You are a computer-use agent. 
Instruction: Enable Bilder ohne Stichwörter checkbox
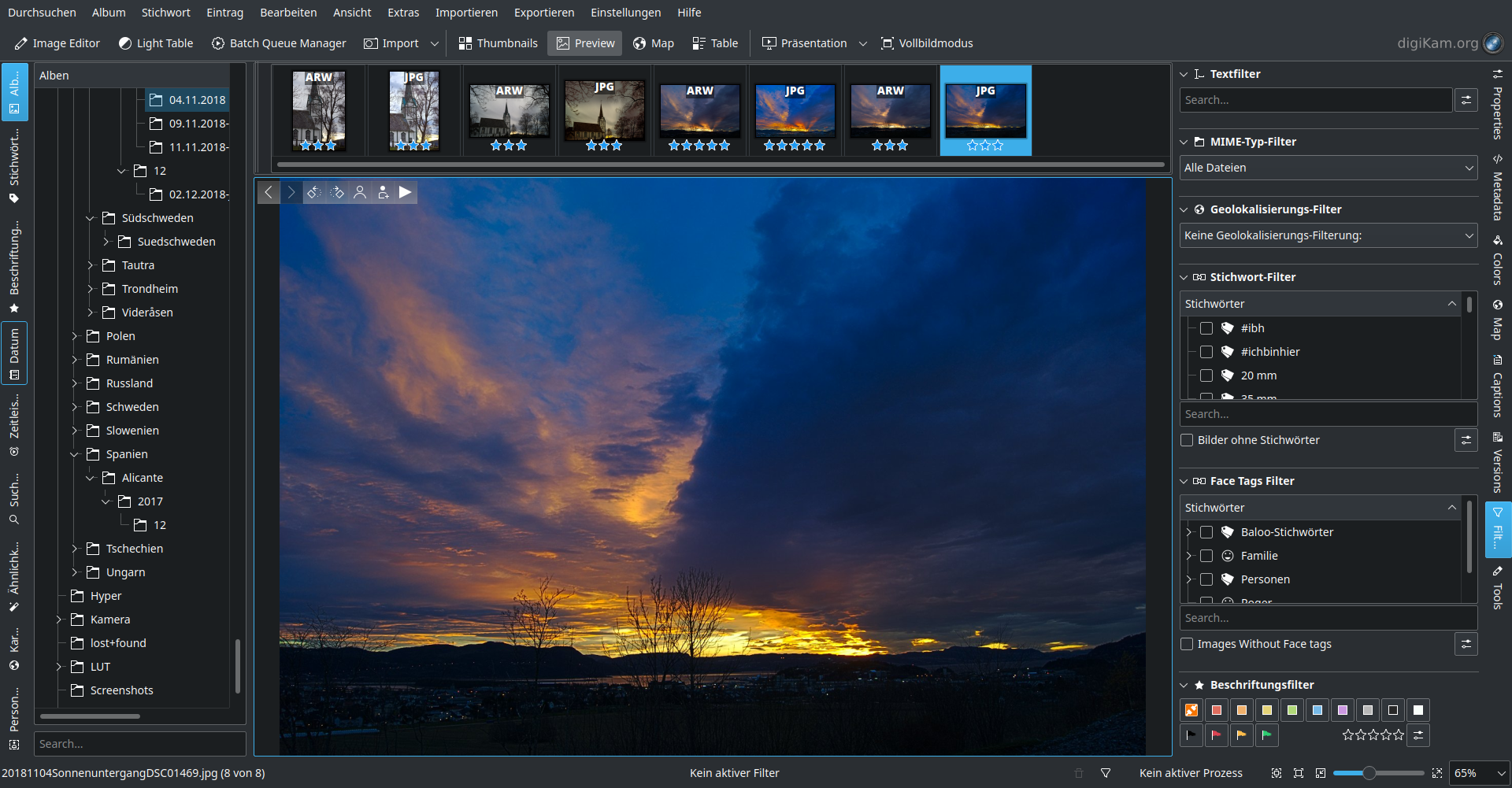[1187, 440]
